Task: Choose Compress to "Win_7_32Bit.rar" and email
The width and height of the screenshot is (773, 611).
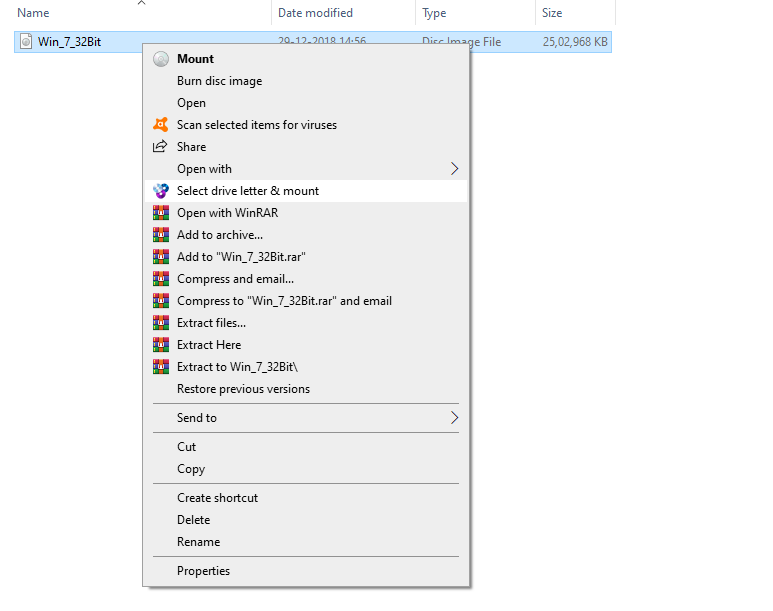Action: pos(306,301)
